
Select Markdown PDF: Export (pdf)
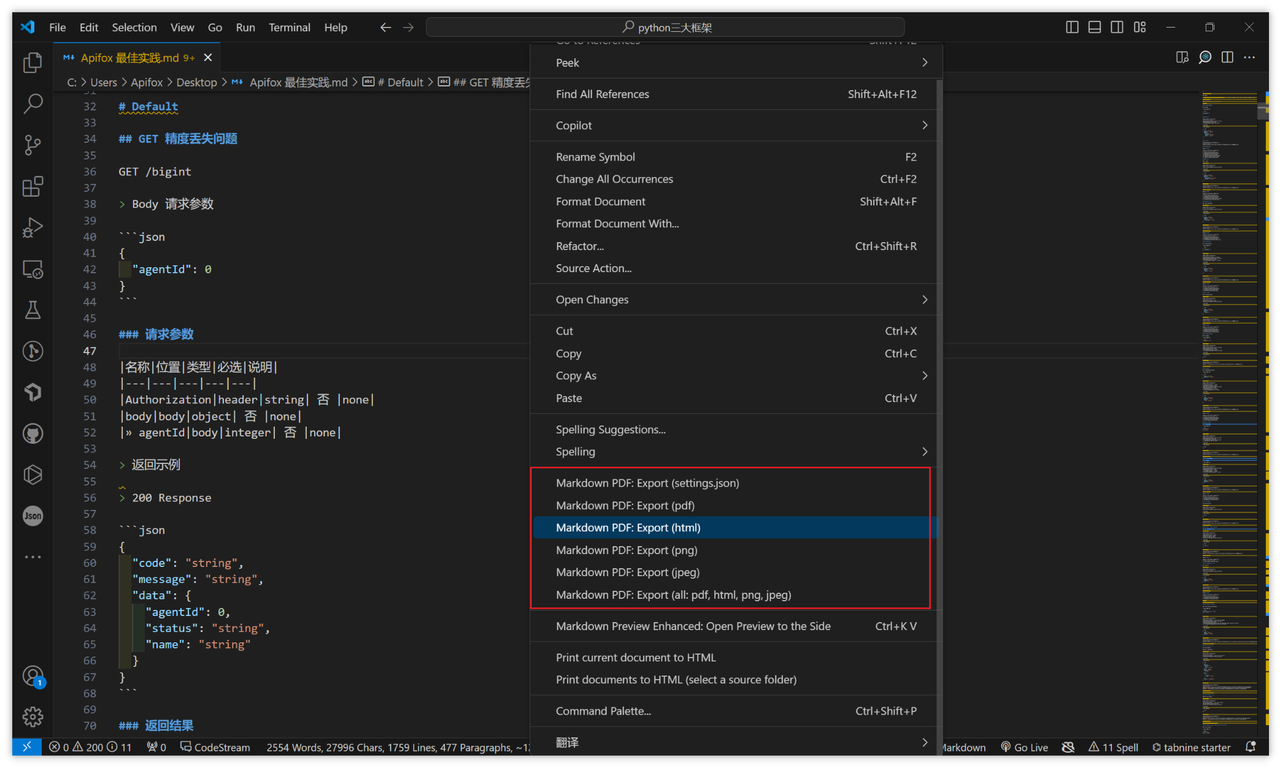[733, 505]
